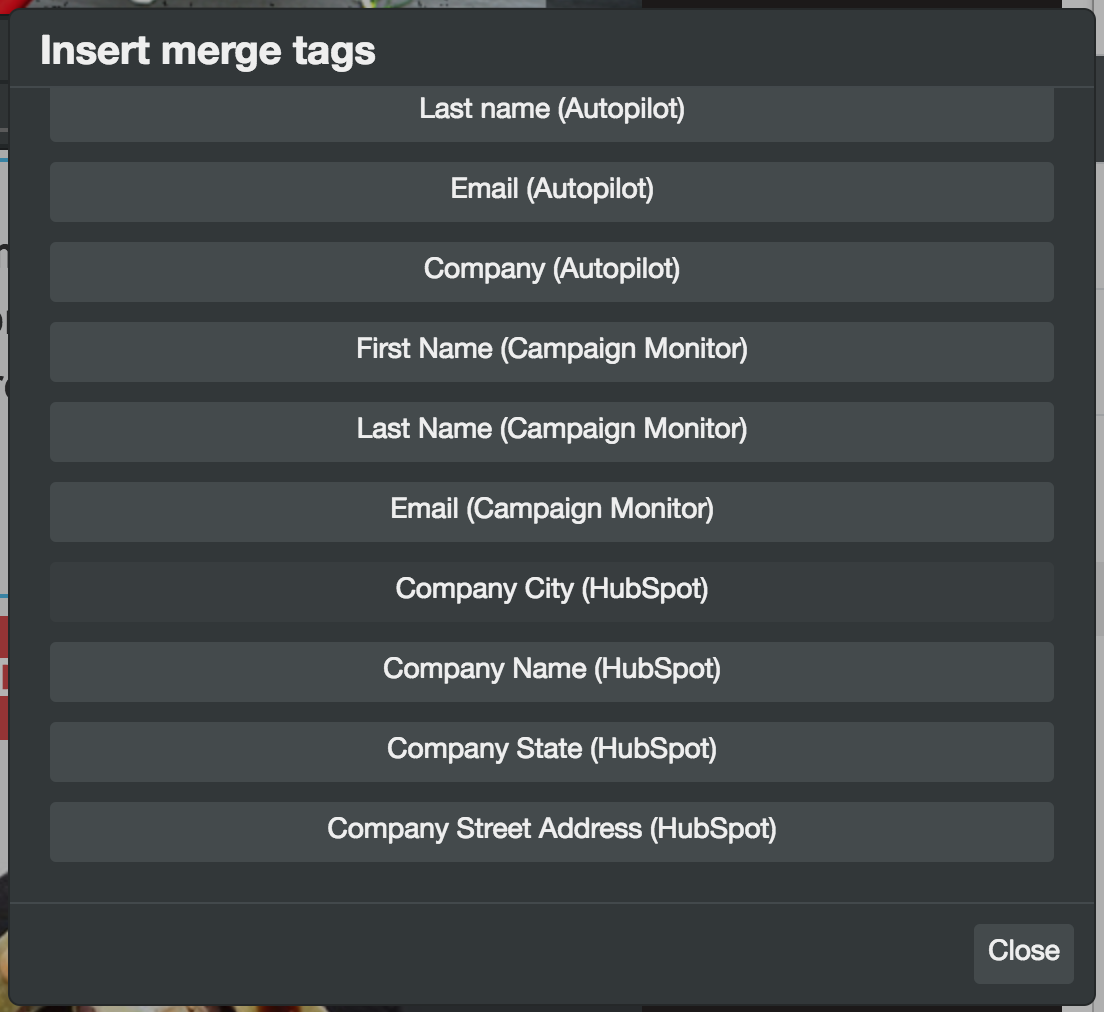The height and width of the screenshot is (1012, 1104).
Task: Click the dark footer area of the dialog
Action: (x=500, y=950)
